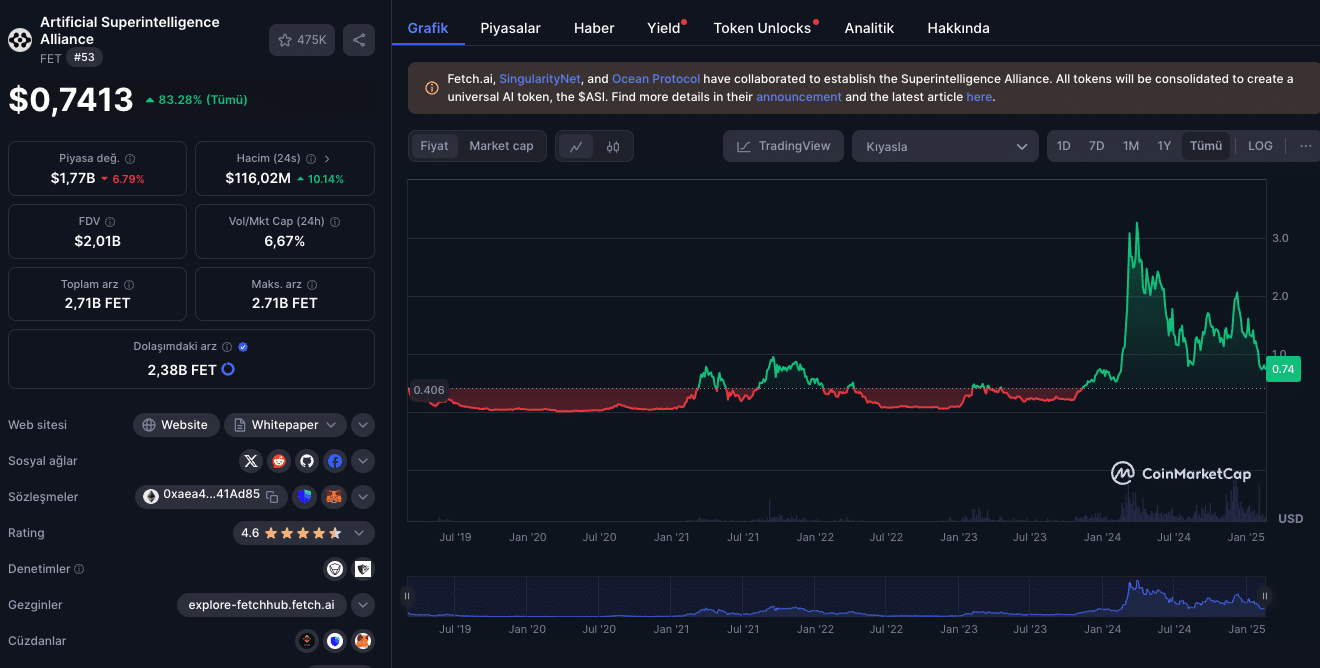
Task: Open the TradingView chart button
Action: point(783,146)
